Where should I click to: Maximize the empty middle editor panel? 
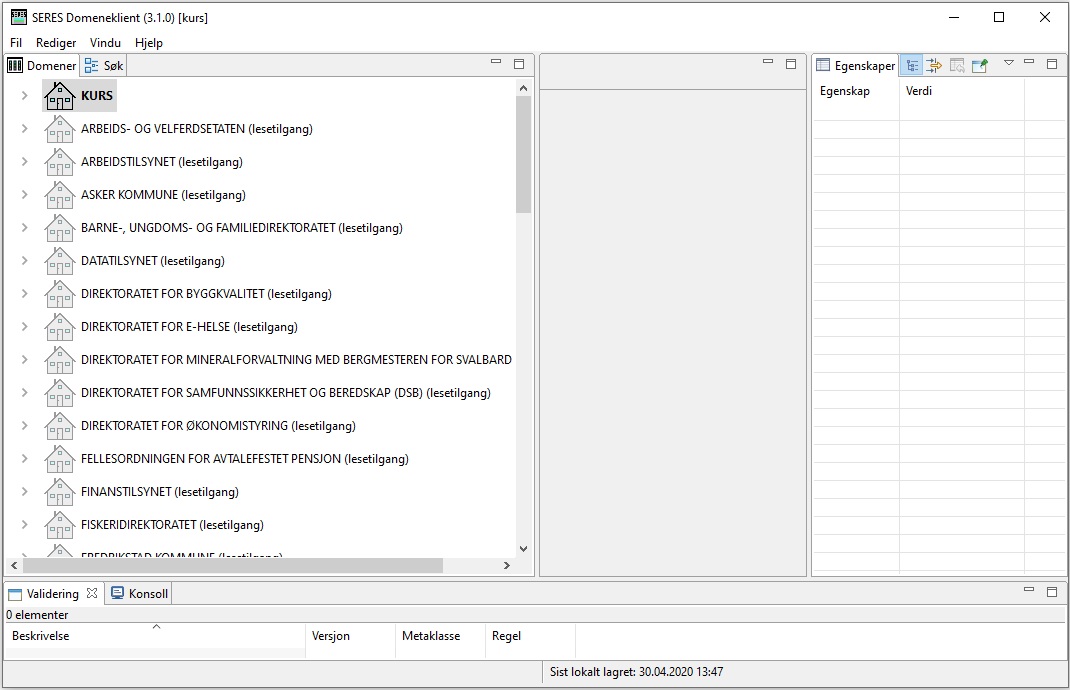click(791, 63)
